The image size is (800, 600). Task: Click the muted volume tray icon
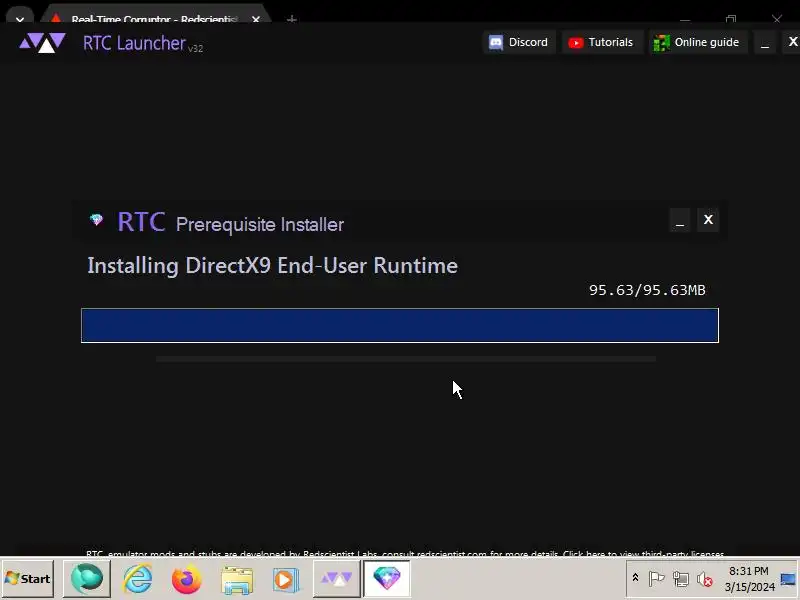[x=705, y=580]
